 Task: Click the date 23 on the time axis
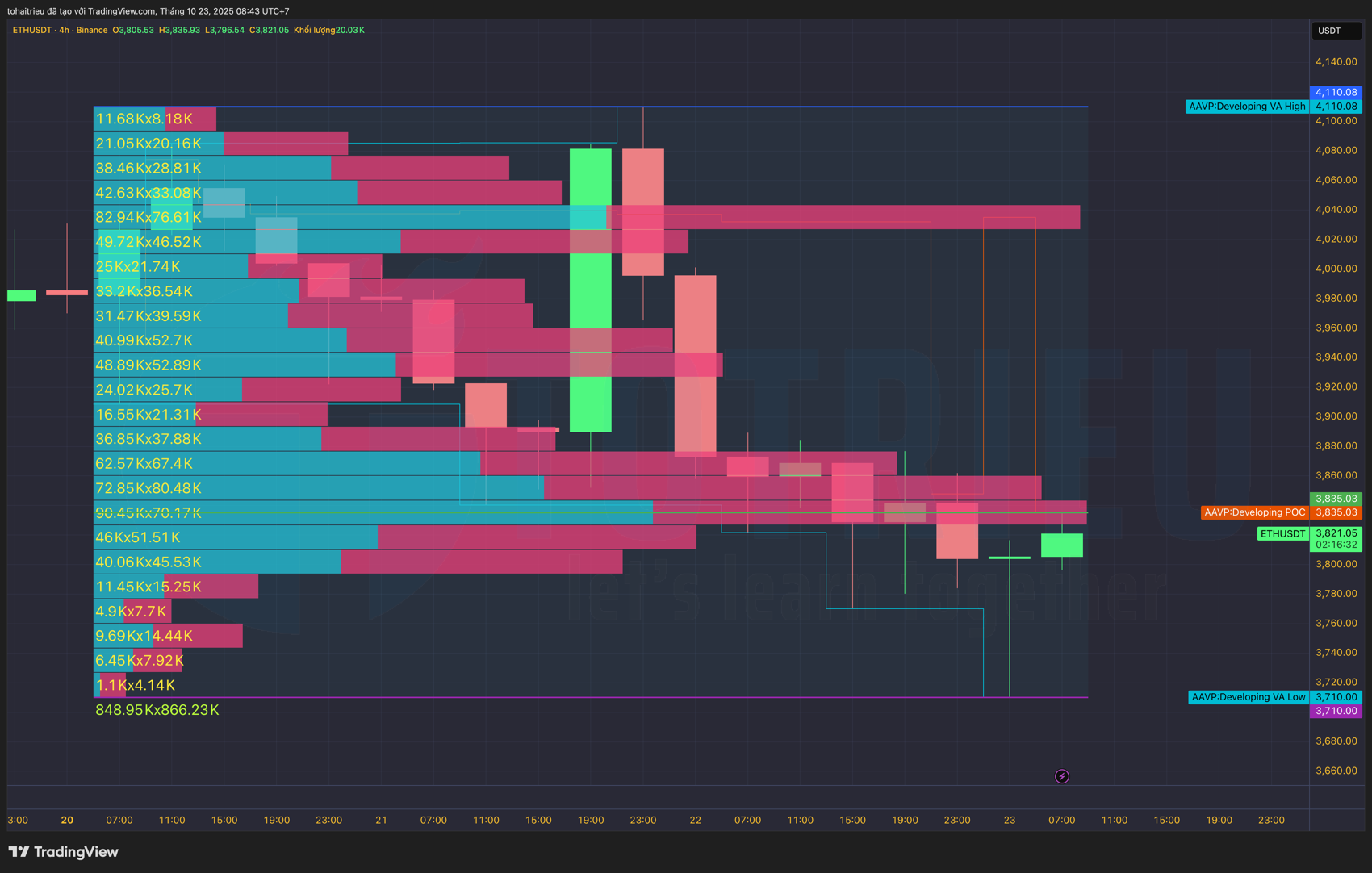(1009, 820)
